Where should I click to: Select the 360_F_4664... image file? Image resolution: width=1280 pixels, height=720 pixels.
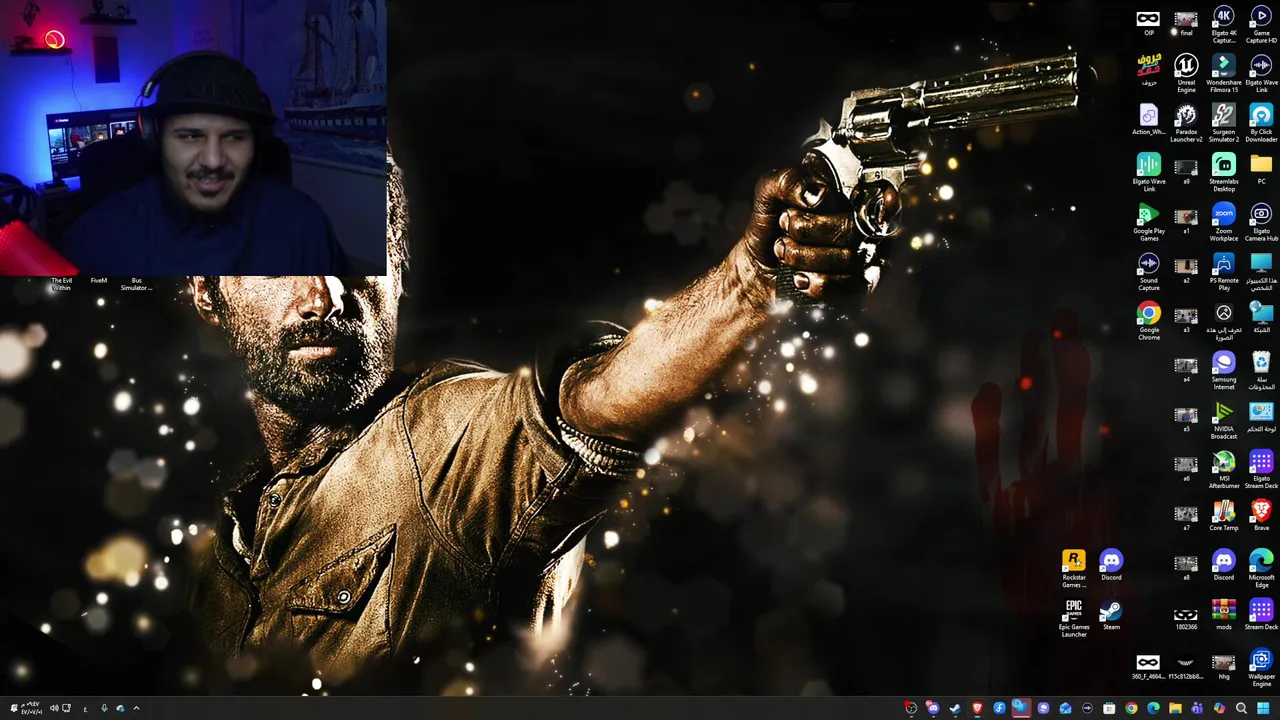[x=1148, y=666]
